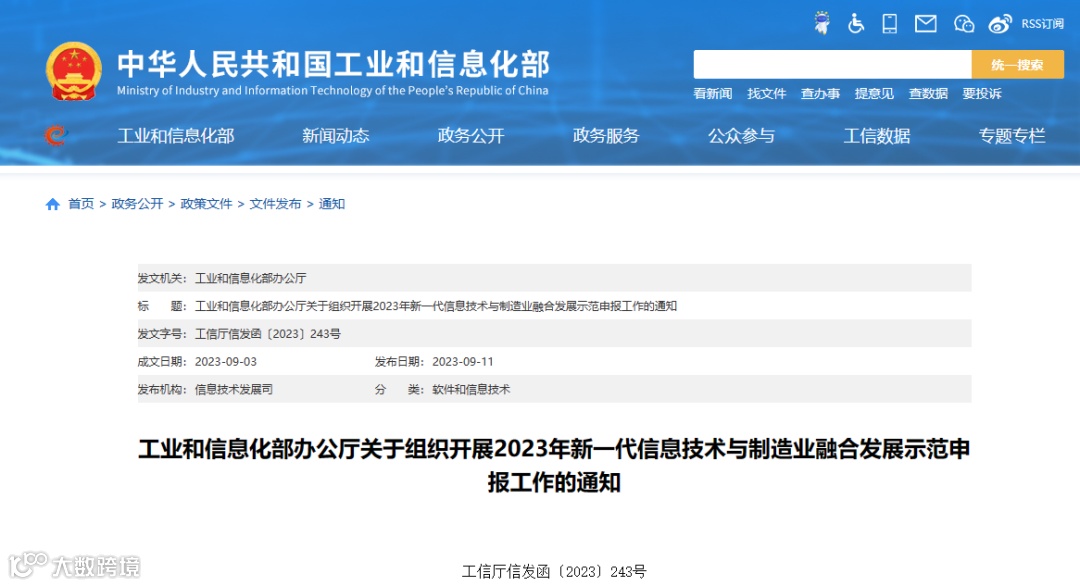1080x586 pixels.
Task: Click centered document number below the headline
Action: point(554,572)
